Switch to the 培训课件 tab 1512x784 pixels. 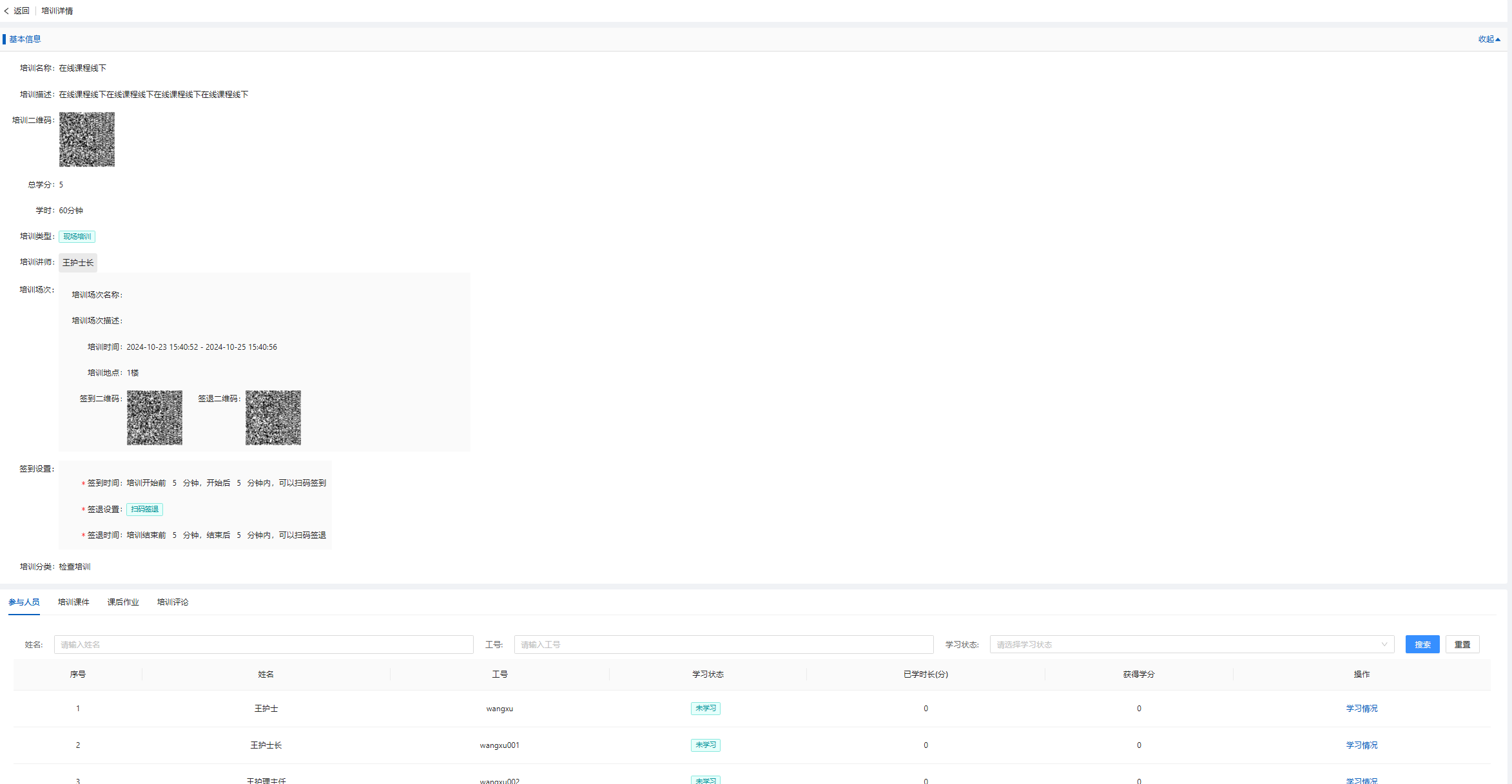73,602
